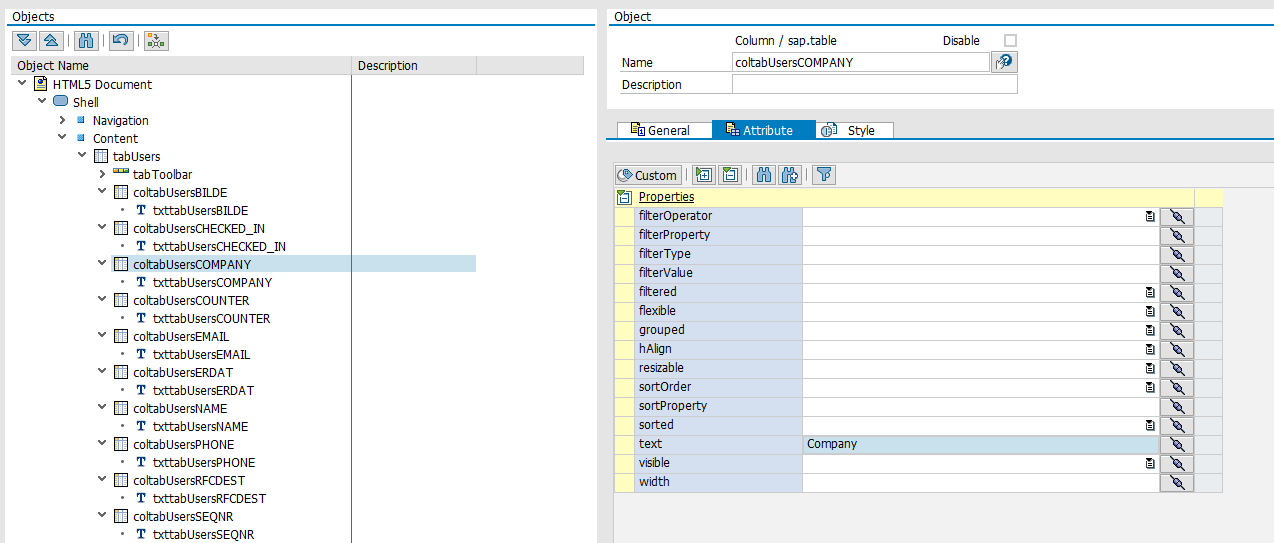Open the Style tab
Screen dimensions: 1274x543
(x=854, y=130)
